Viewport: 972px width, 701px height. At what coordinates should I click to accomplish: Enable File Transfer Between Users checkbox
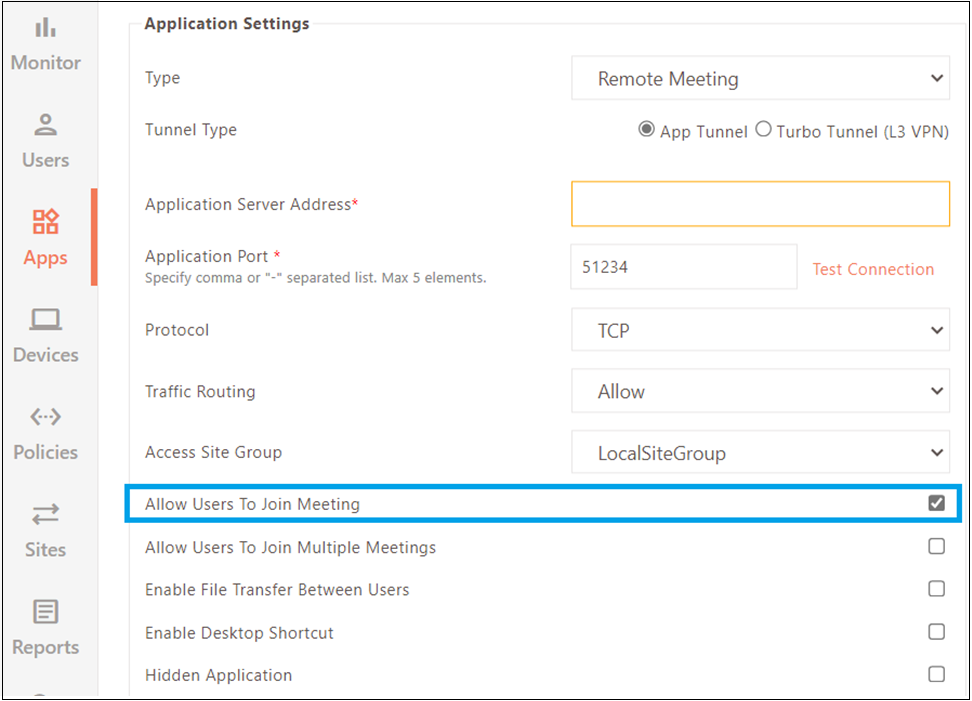click(x=936, y=588)
